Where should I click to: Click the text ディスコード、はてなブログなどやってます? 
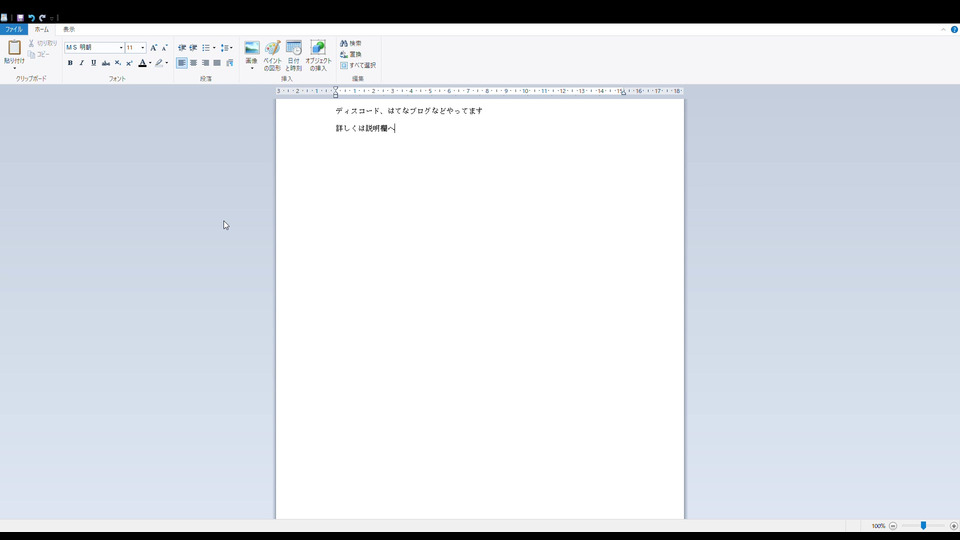[x=409, y=111]
